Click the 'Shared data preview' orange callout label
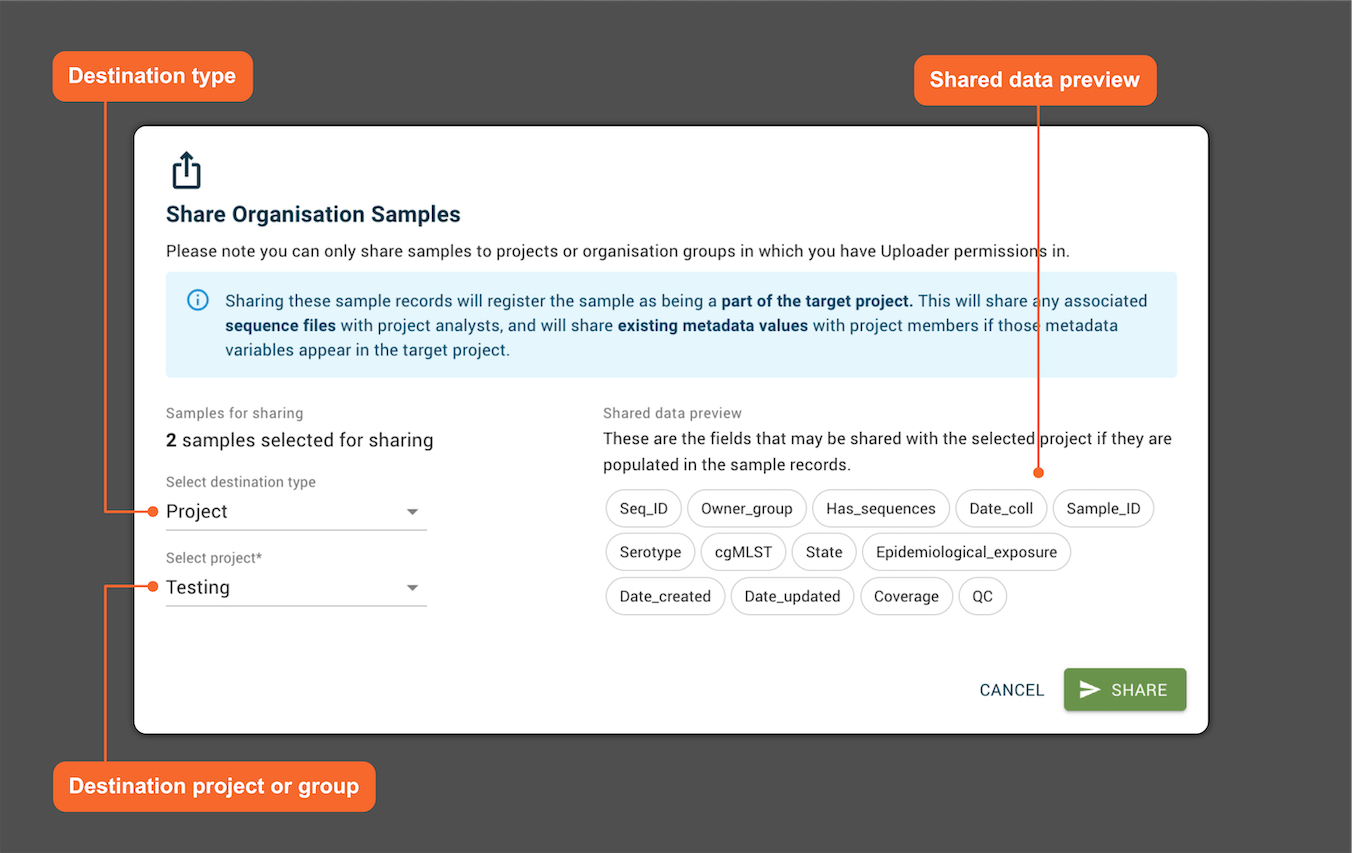This screenshot has width=1352, height=853. [x=1034, y=79]
